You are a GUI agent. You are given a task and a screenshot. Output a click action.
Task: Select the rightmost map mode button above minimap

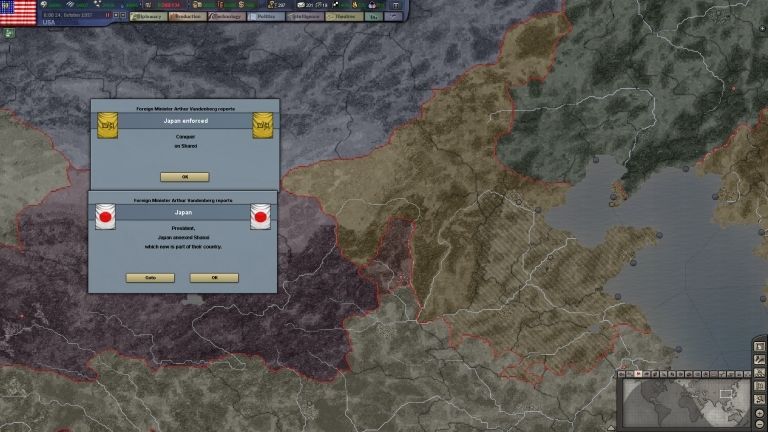click(747, 374)
